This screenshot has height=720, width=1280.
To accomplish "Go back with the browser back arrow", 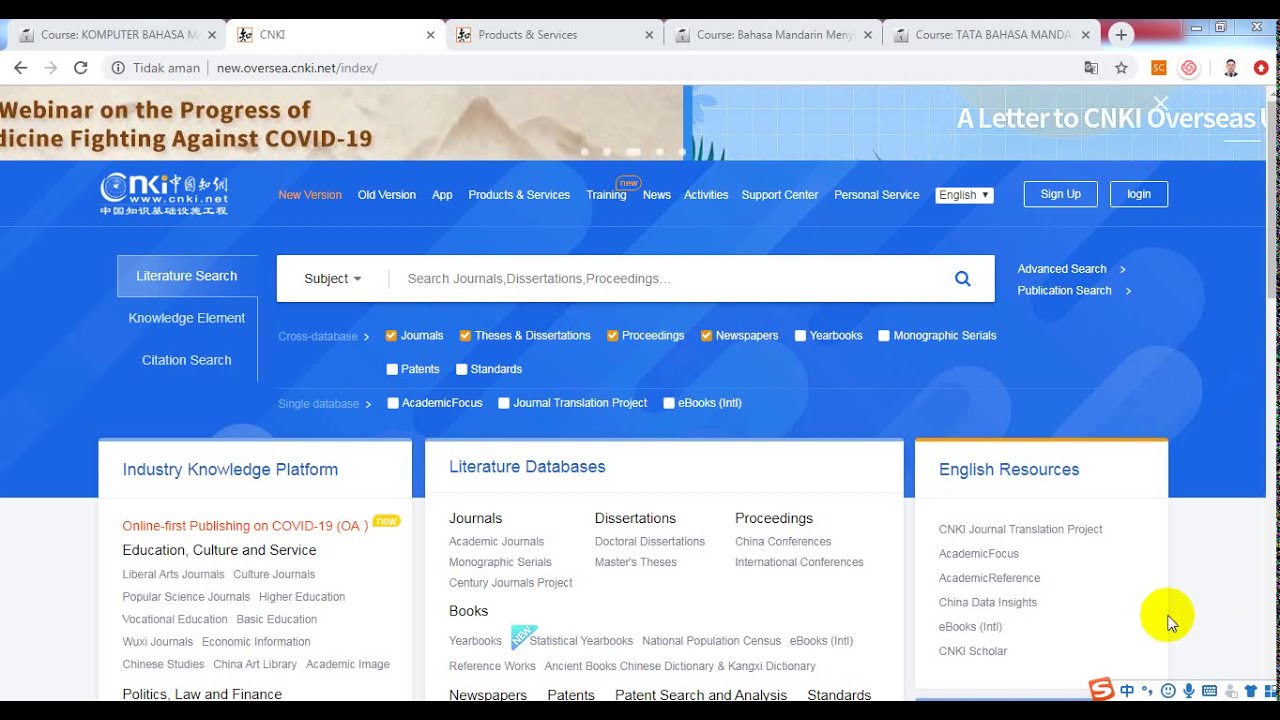I will click(x=20, y=68).
